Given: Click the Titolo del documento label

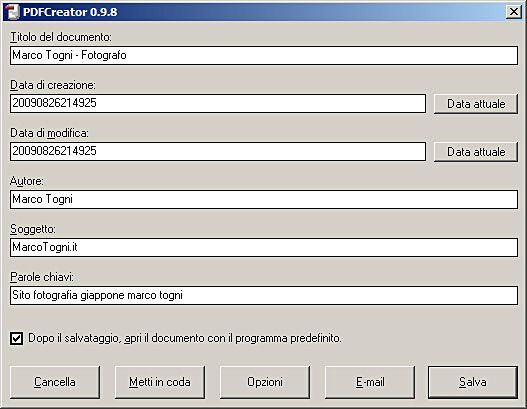Looking at the screenshot, I should click(61, 37).
